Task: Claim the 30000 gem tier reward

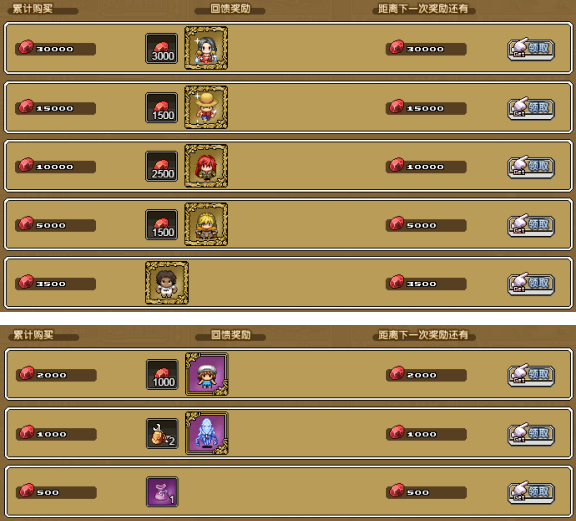Action: tap(531, 49)
